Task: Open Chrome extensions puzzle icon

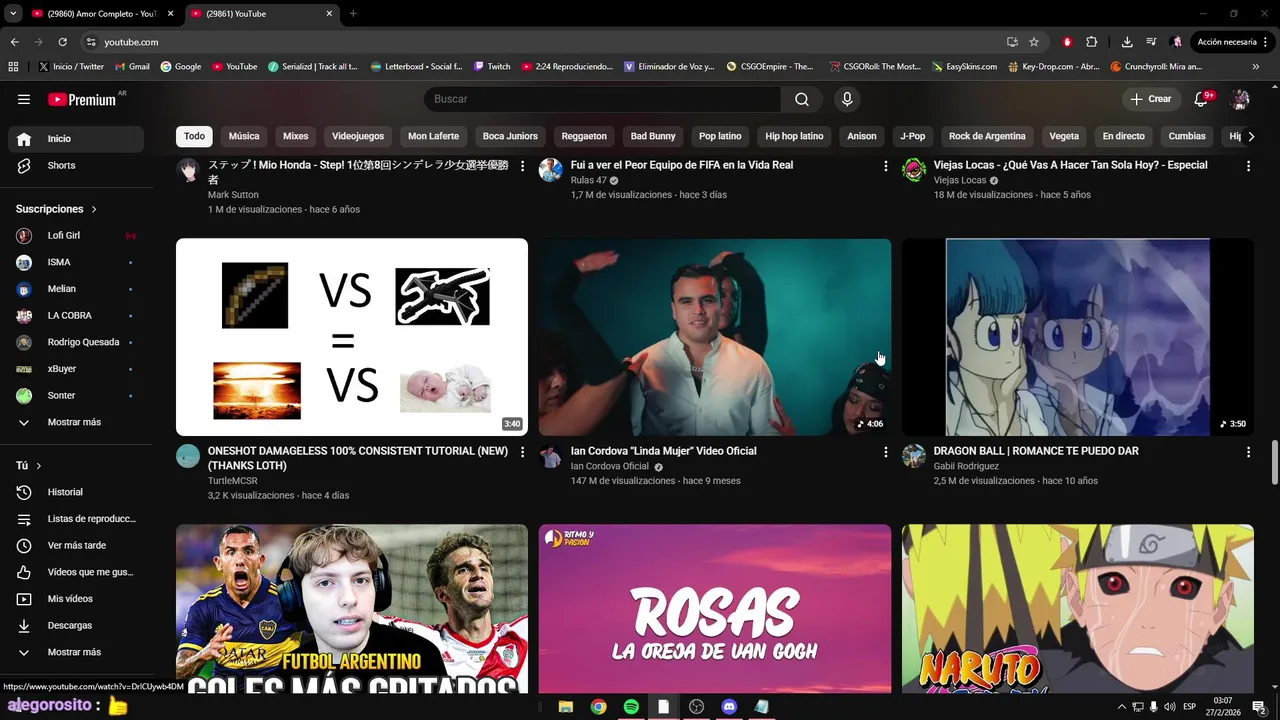Action: 1091,42
